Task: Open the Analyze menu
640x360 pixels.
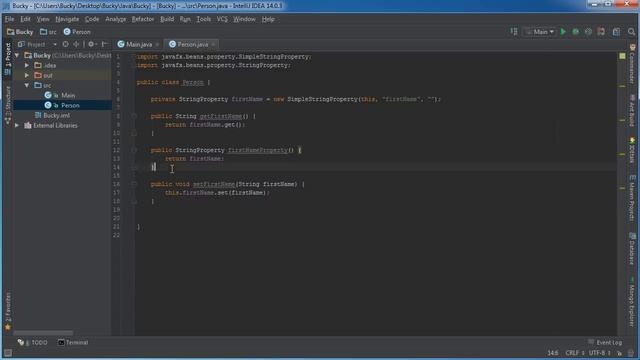Action: pos(116,19)
